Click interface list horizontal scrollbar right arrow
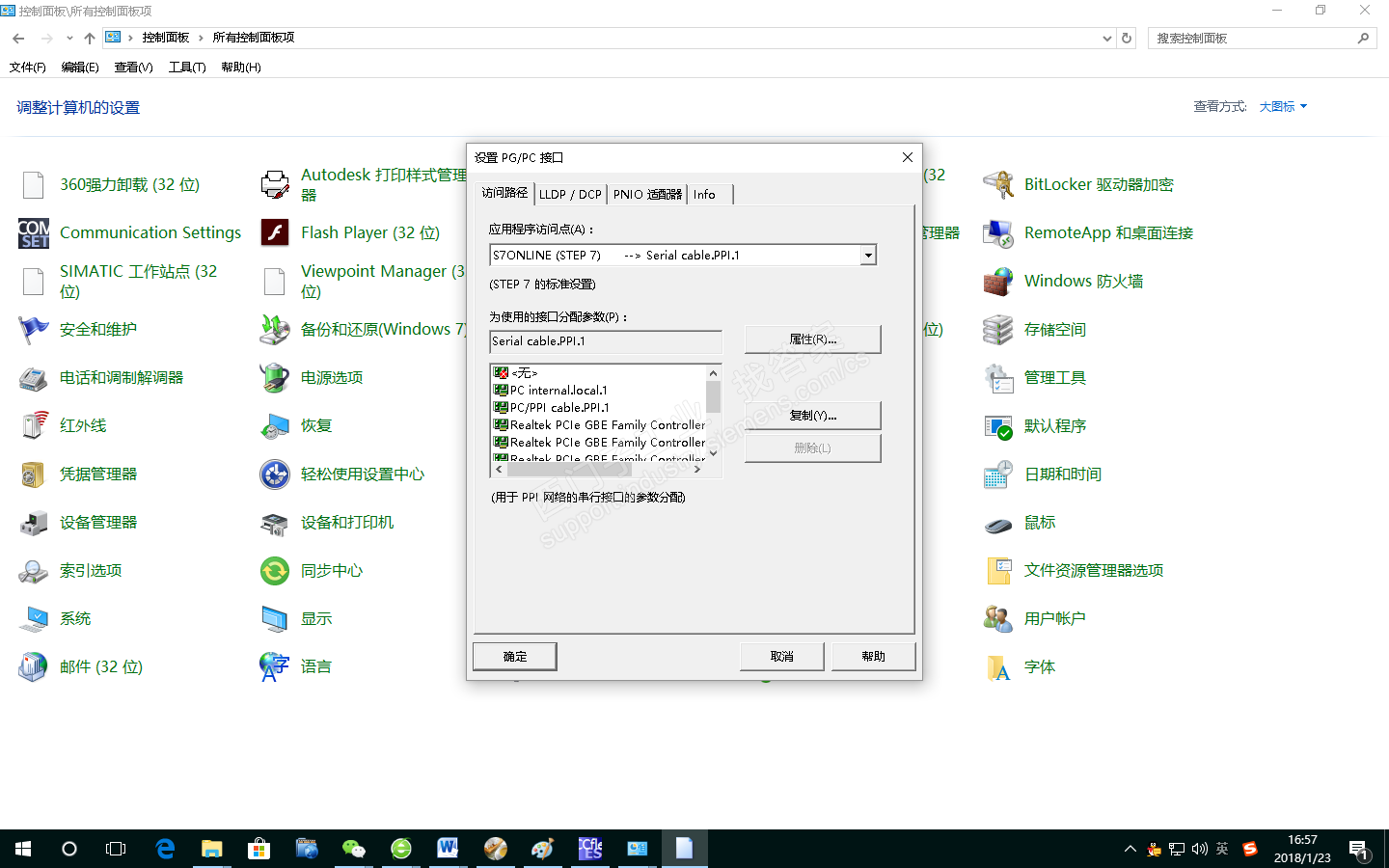Screen dimensions: 1389x868 click(x=698, y=470)
